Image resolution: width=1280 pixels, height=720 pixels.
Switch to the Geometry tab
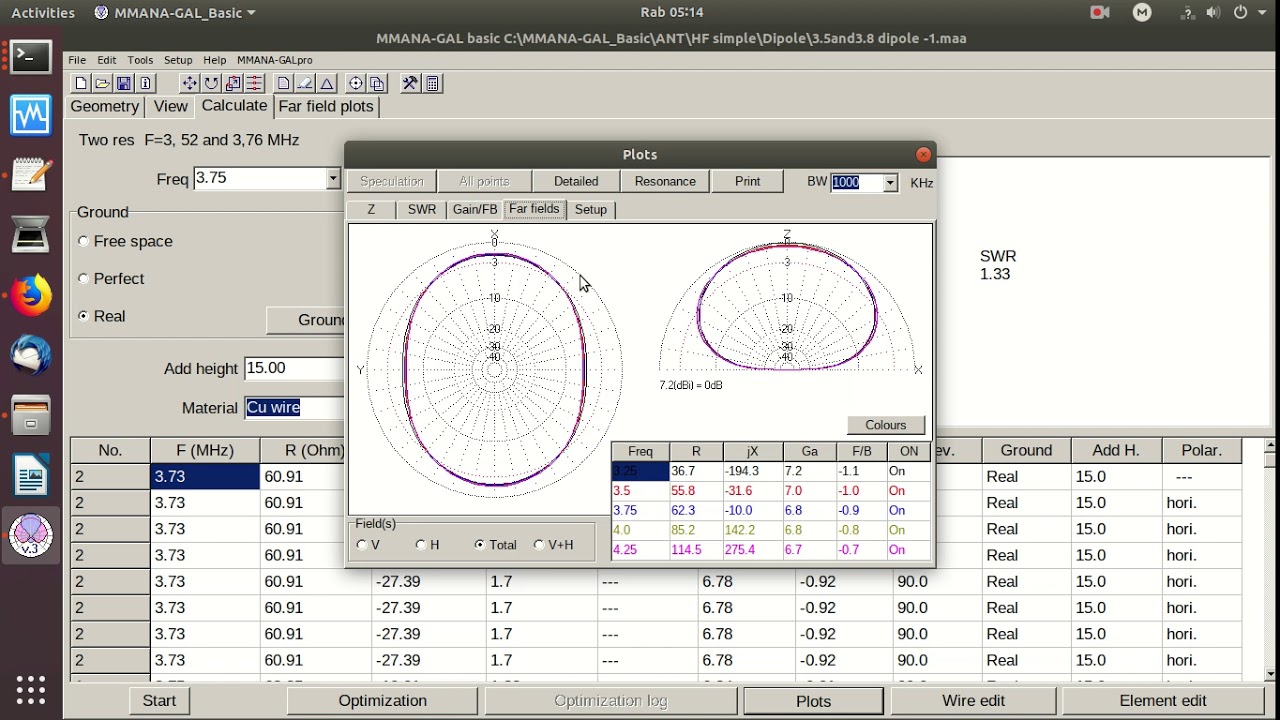(105, 106)
